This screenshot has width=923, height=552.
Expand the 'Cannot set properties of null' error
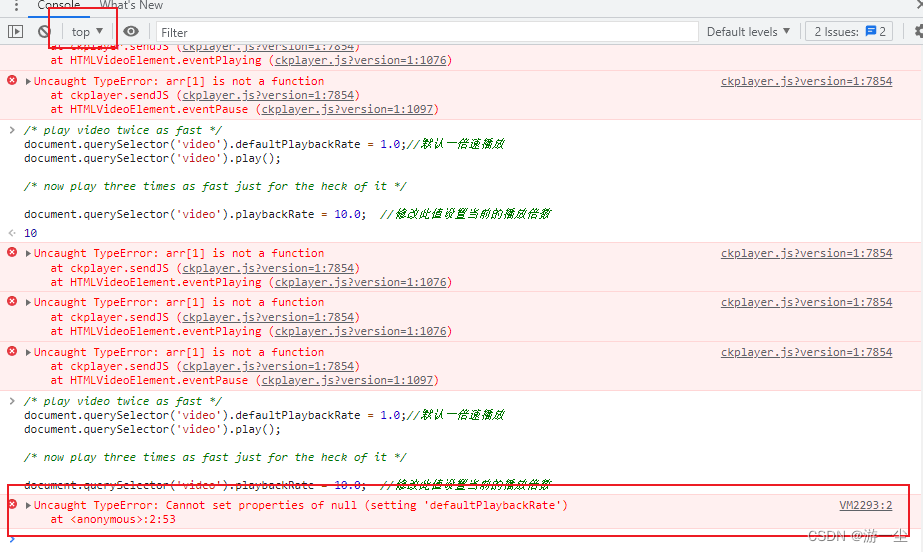28,506
